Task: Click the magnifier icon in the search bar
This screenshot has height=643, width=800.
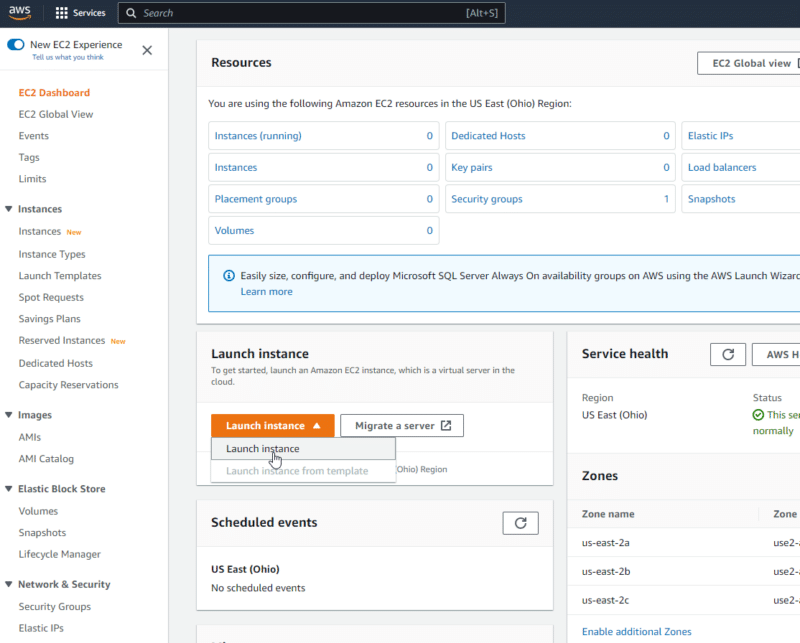Action: (x=130, y=13)
